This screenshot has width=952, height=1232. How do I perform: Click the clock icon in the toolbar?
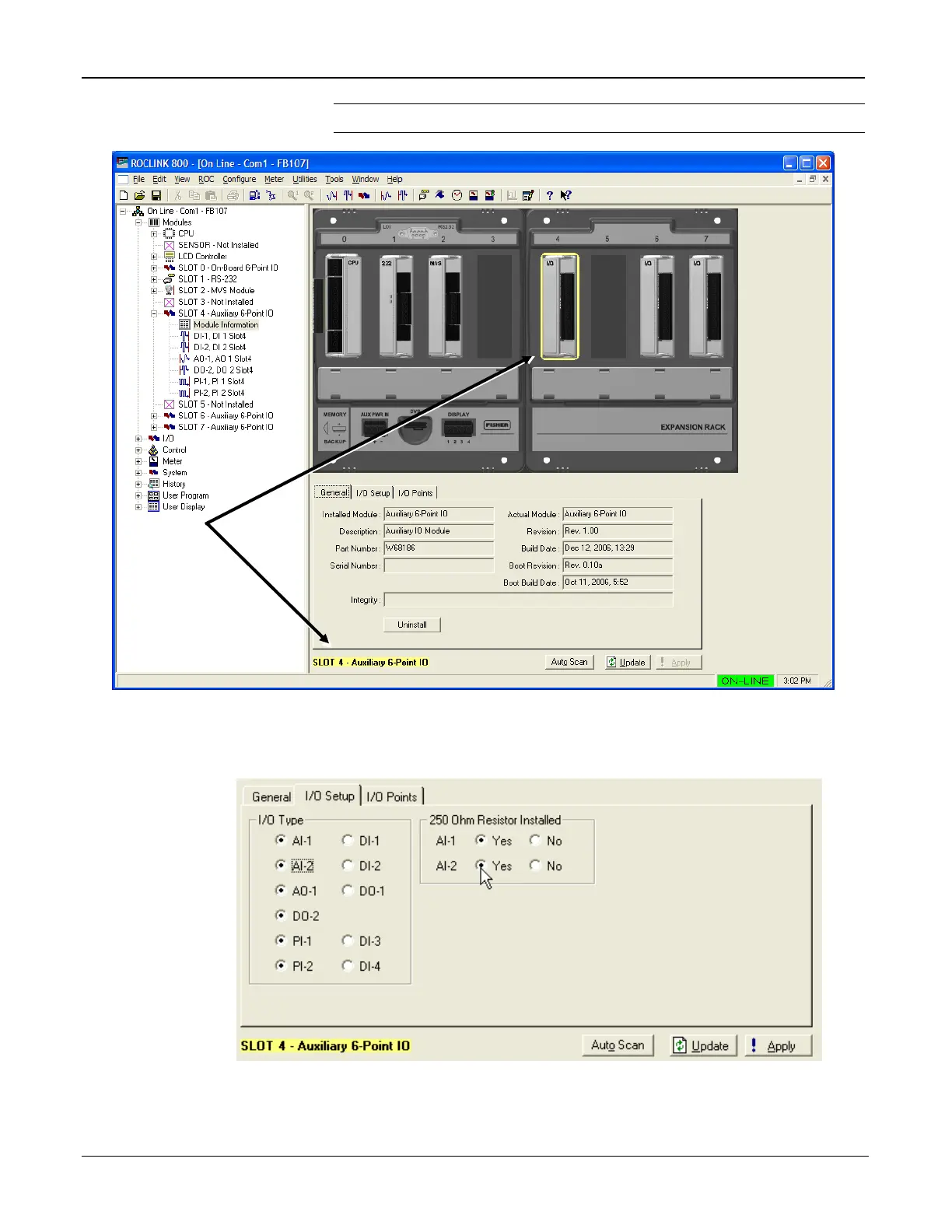457,195
